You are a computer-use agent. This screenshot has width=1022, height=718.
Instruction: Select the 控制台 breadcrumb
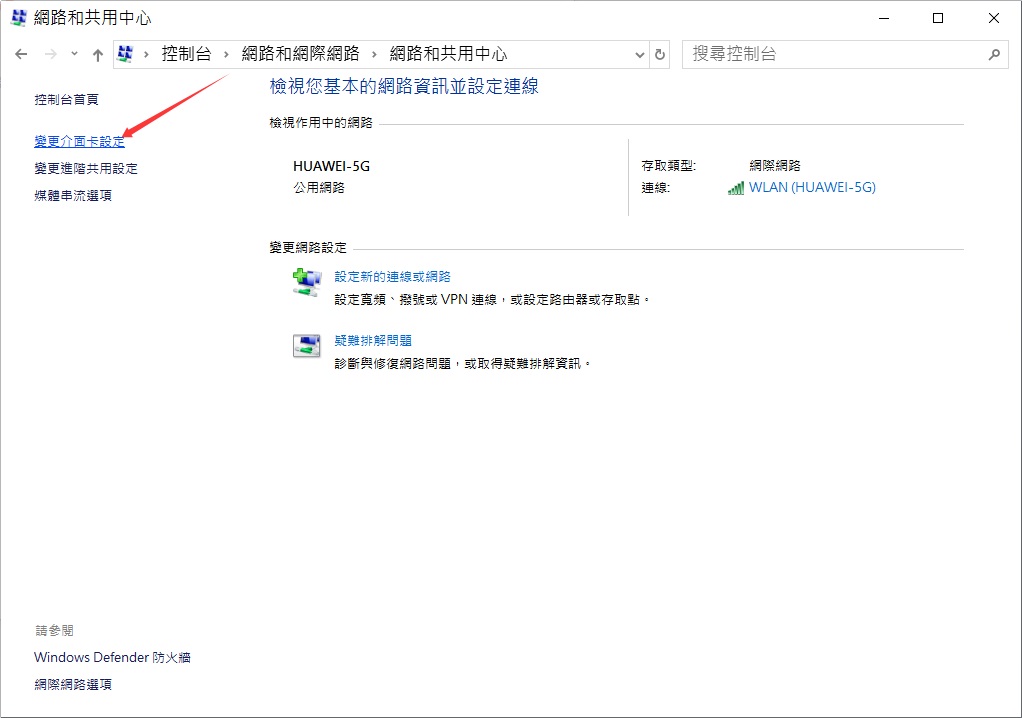pos(186,54)
